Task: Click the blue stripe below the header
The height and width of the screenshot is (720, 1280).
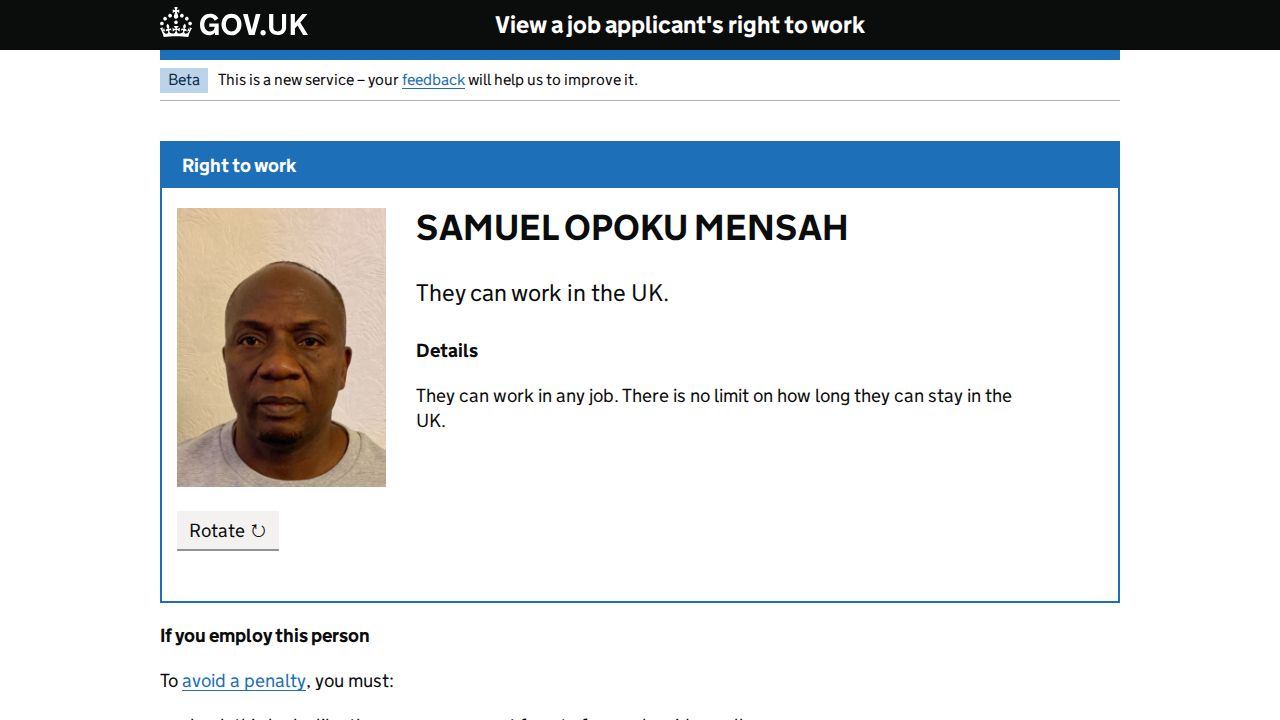Action: point(640,55)
